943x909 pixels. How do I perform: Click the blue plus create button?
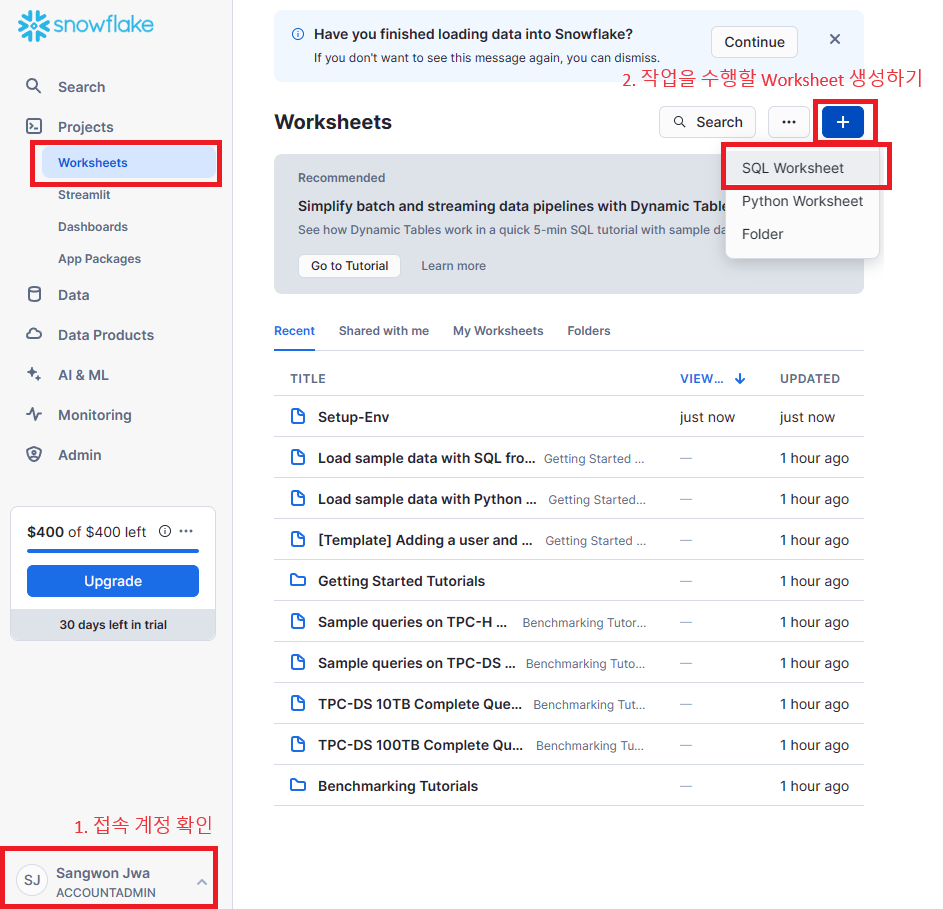tap(843, 122)
